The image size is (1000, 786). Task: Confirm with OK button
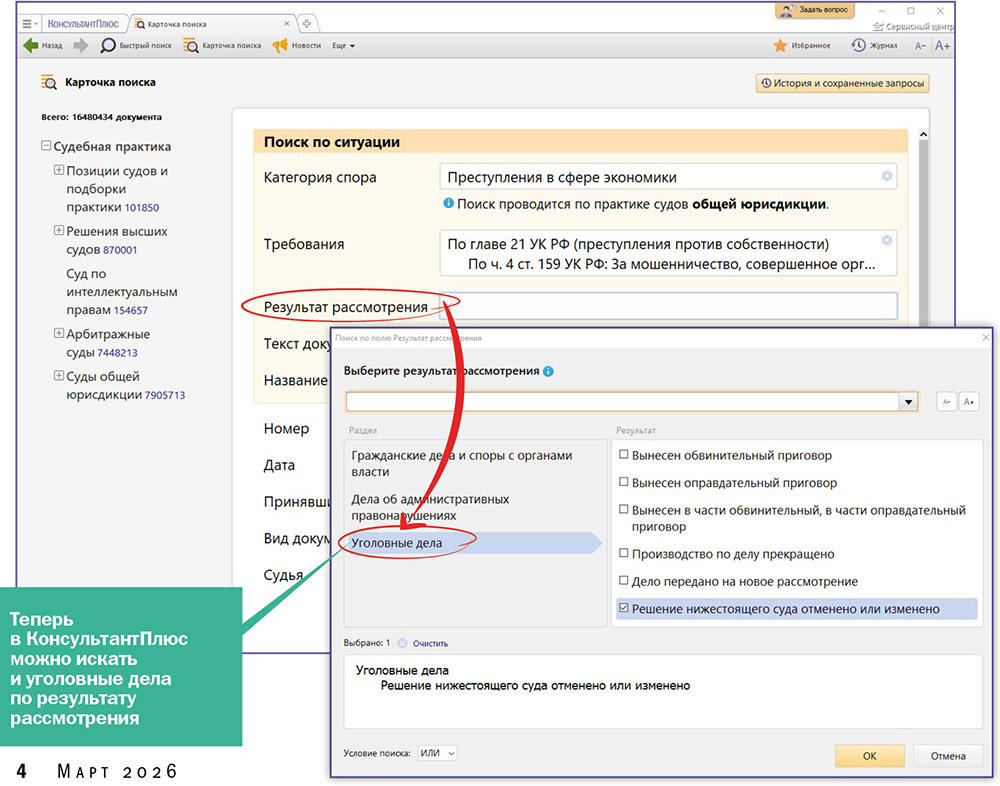869,756
